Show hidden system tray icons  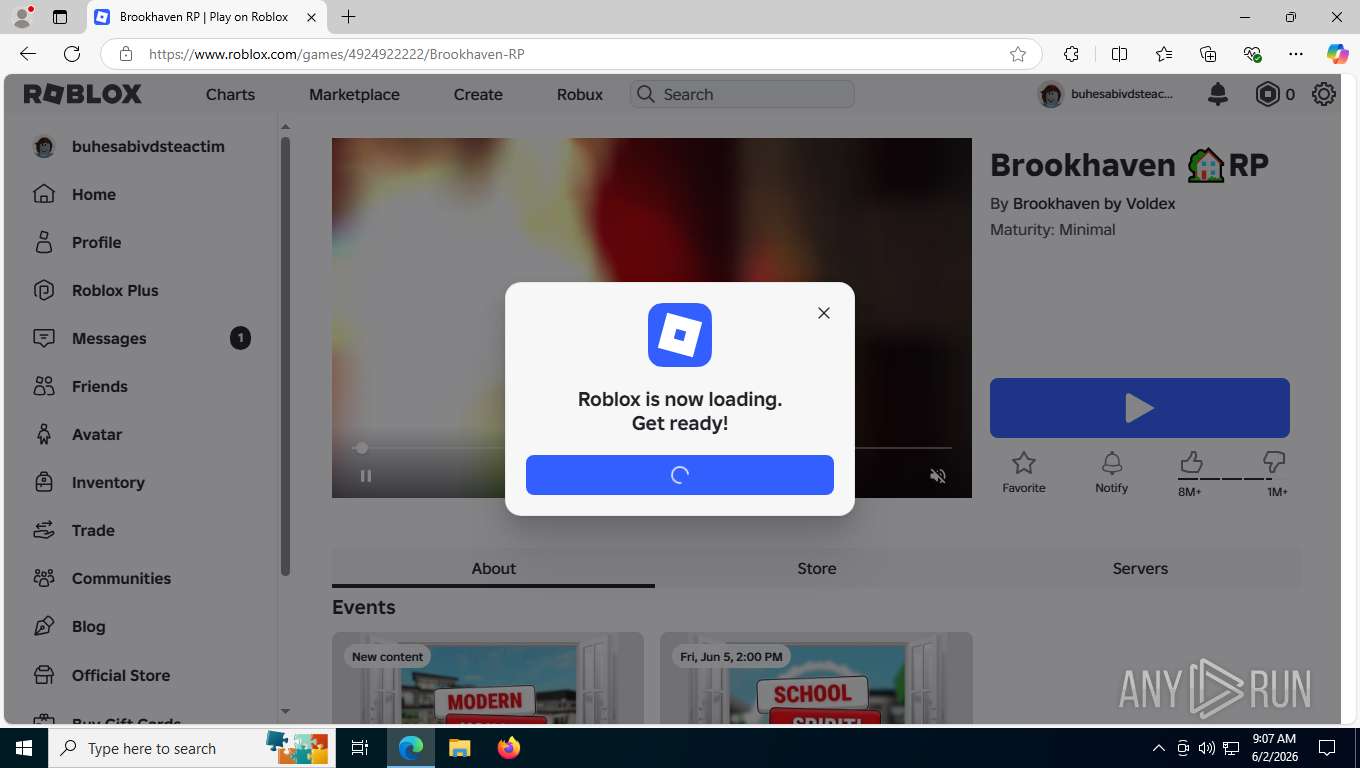click(x=1159, y=748)
